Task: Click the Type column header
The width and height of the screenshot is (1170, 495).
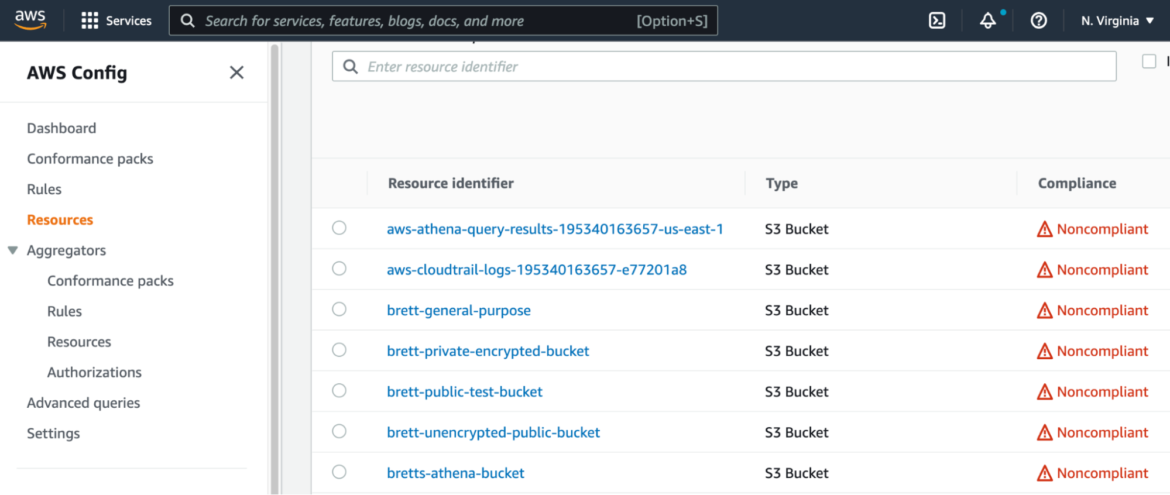Action: [x=781, y=183]
